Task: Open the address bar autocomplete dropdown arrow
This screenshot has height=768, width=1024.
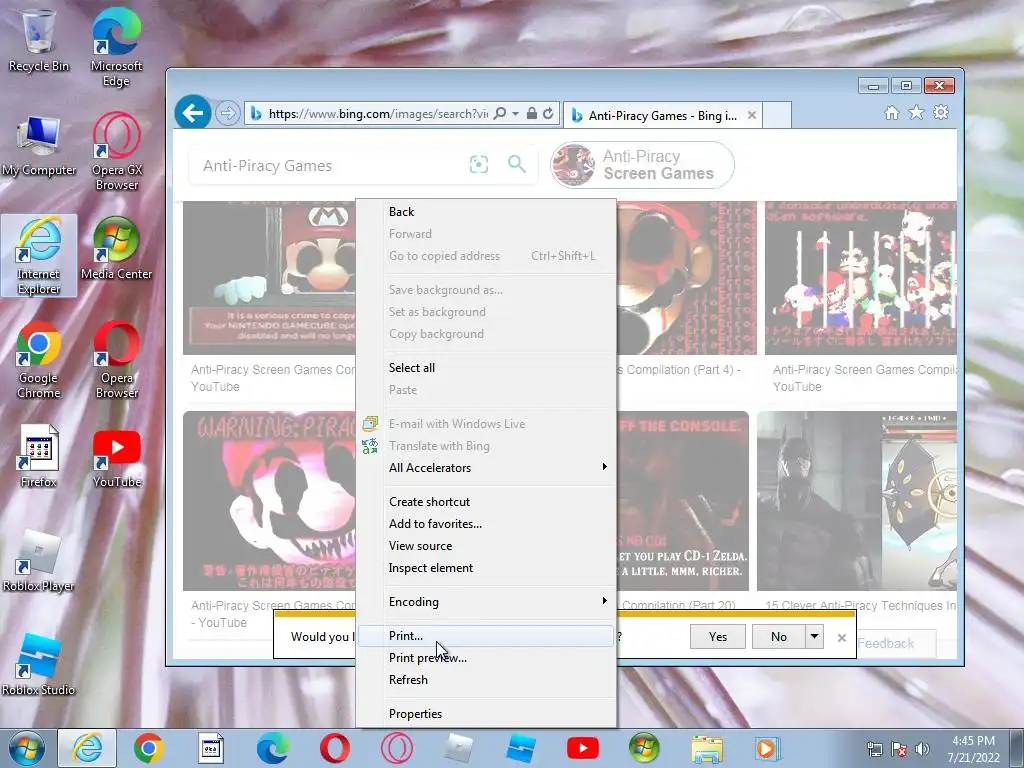Action: pos(515,114)
